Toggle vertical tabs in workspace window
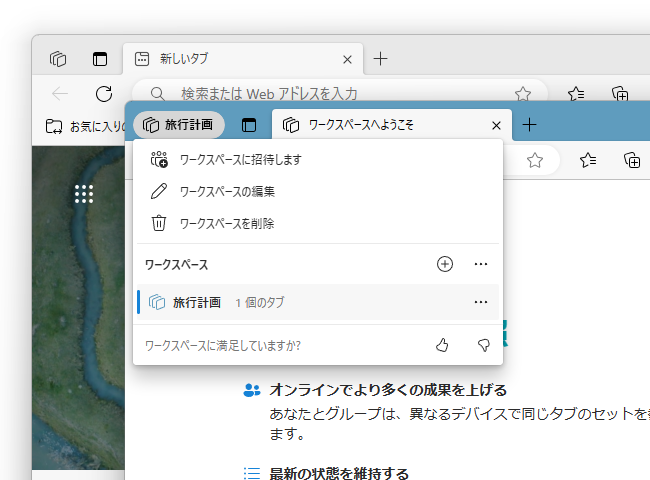Image resolution: width=650 pixels, height=480 pixels. (249, 125)
